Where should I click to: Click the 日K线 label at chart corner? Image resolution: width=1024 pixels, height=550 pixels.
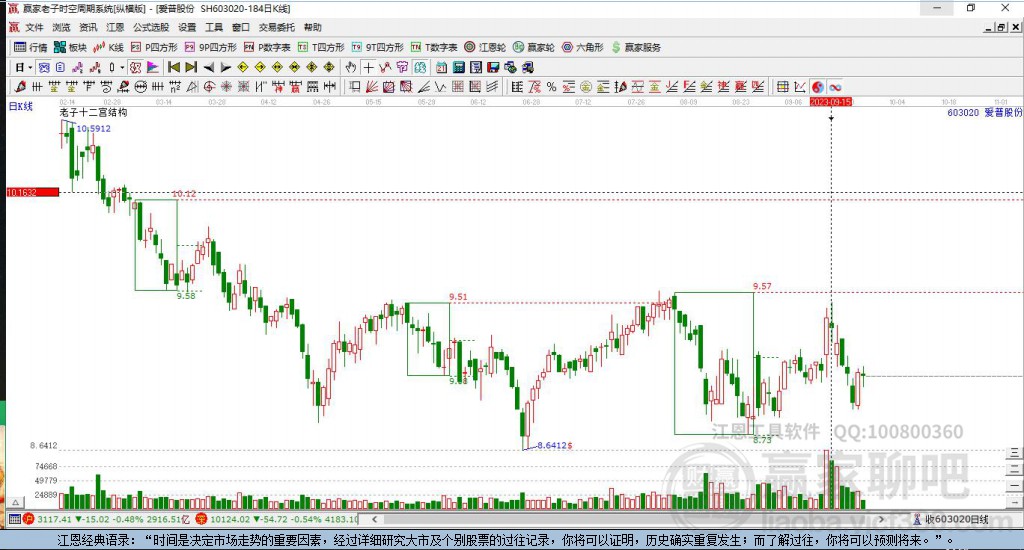[x=20, y=106]
